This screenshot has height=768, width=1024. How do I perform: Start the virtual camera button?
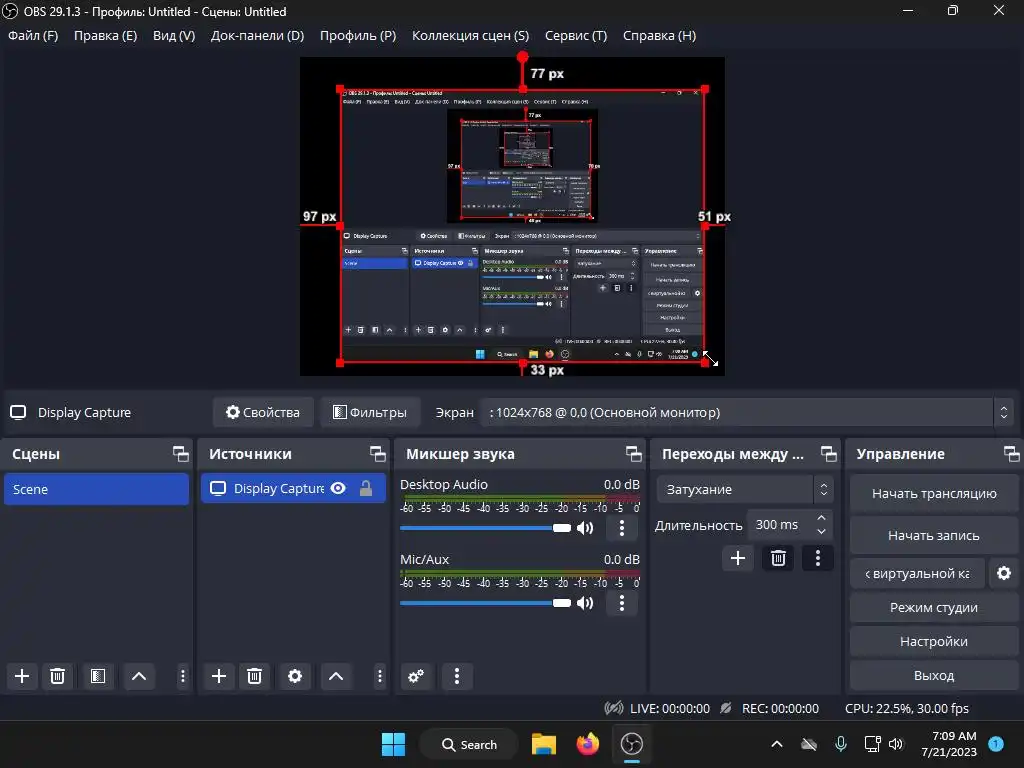click(x=917, y=573)
